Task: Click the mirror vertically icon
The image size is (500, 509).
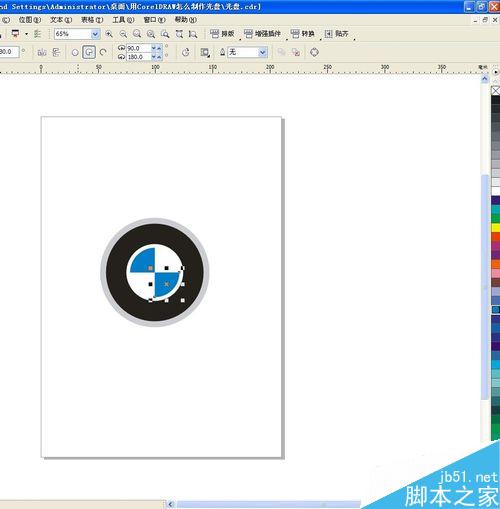Action: pos(56,52)
